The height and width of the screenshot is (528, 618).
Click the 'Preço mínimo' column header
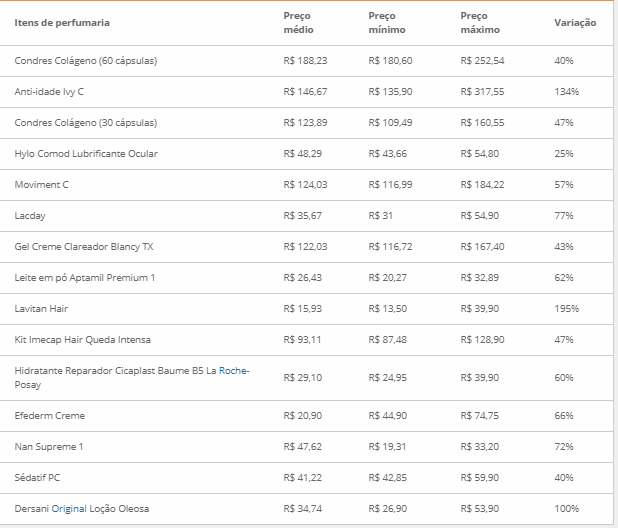386,23
